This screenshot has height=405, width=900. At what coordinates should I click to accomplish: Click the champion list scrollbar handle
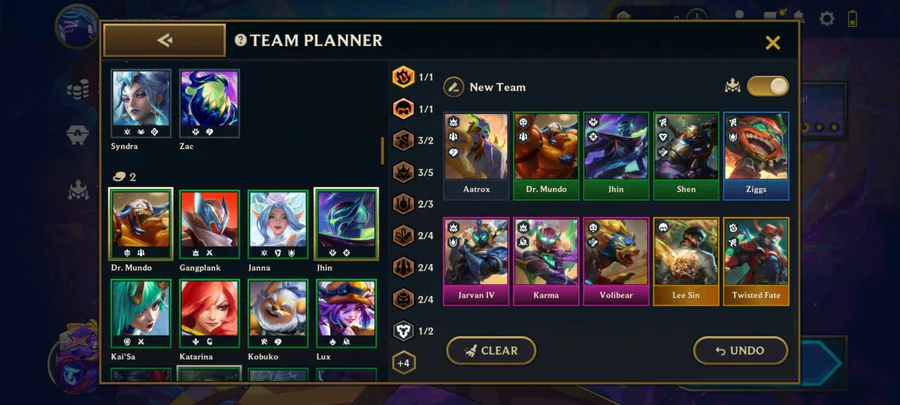point(382,151)
